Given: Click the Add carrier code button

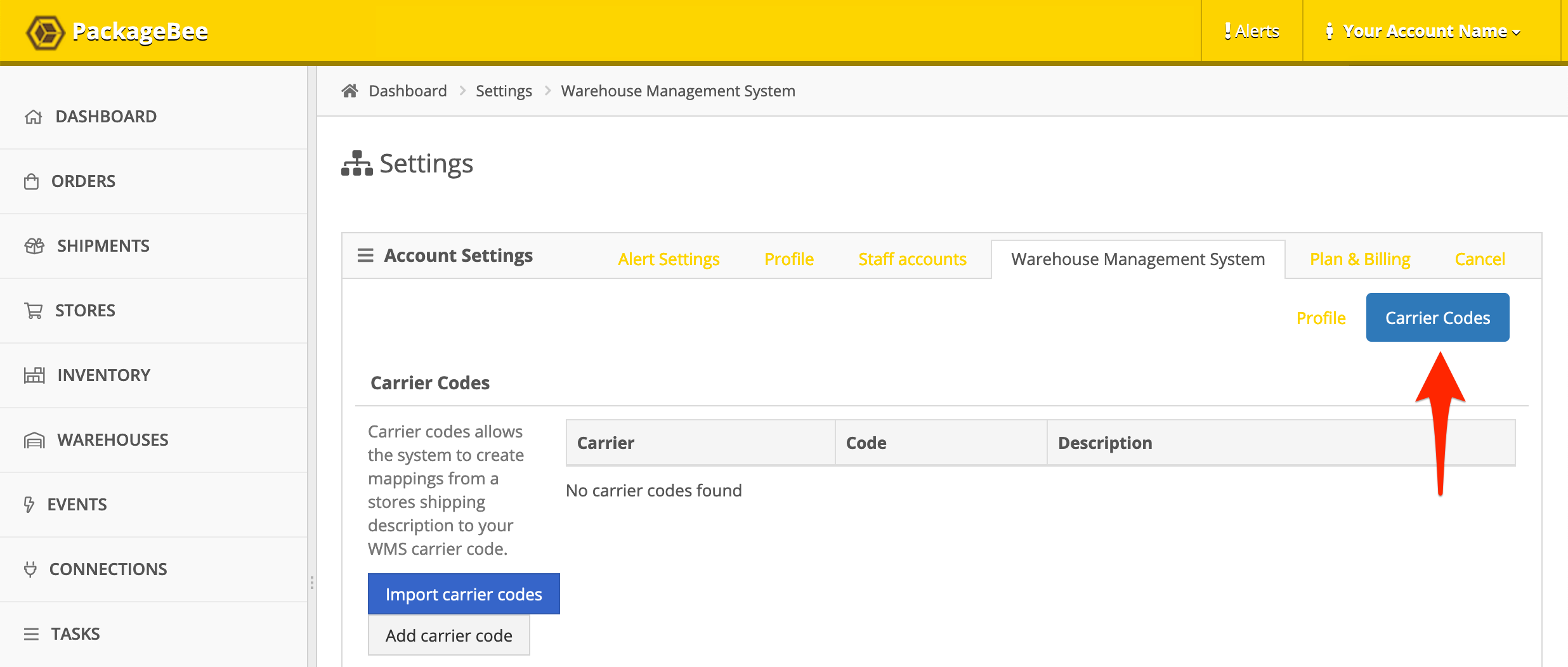Looking at the screenshot, I should (x=449, y=635).
